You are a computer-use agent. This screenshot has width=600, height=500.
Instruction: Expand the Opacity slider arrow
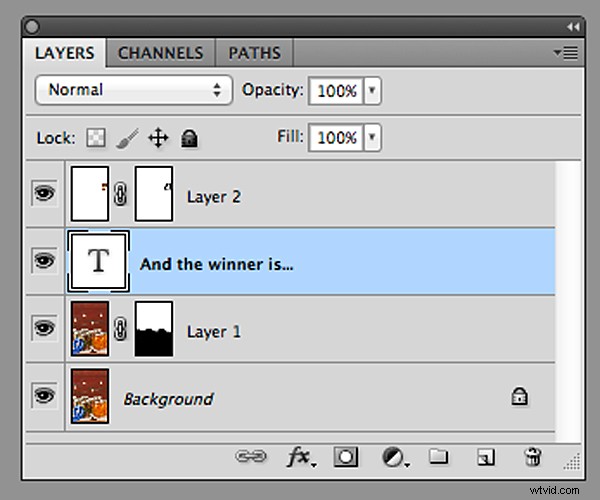tap(372, 90)
